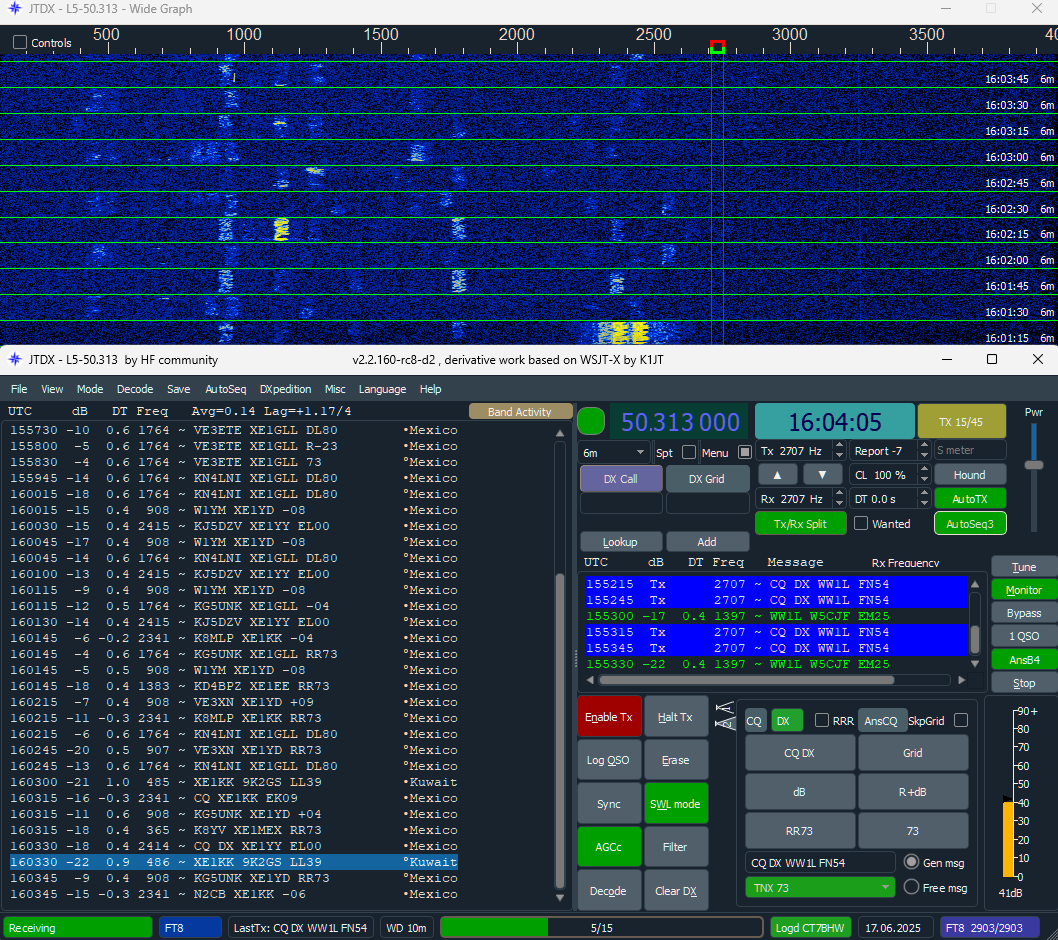This screenshot has width=1058, height=940.
Task: Open the DXpedition menu
Action: tap(285, 389)
